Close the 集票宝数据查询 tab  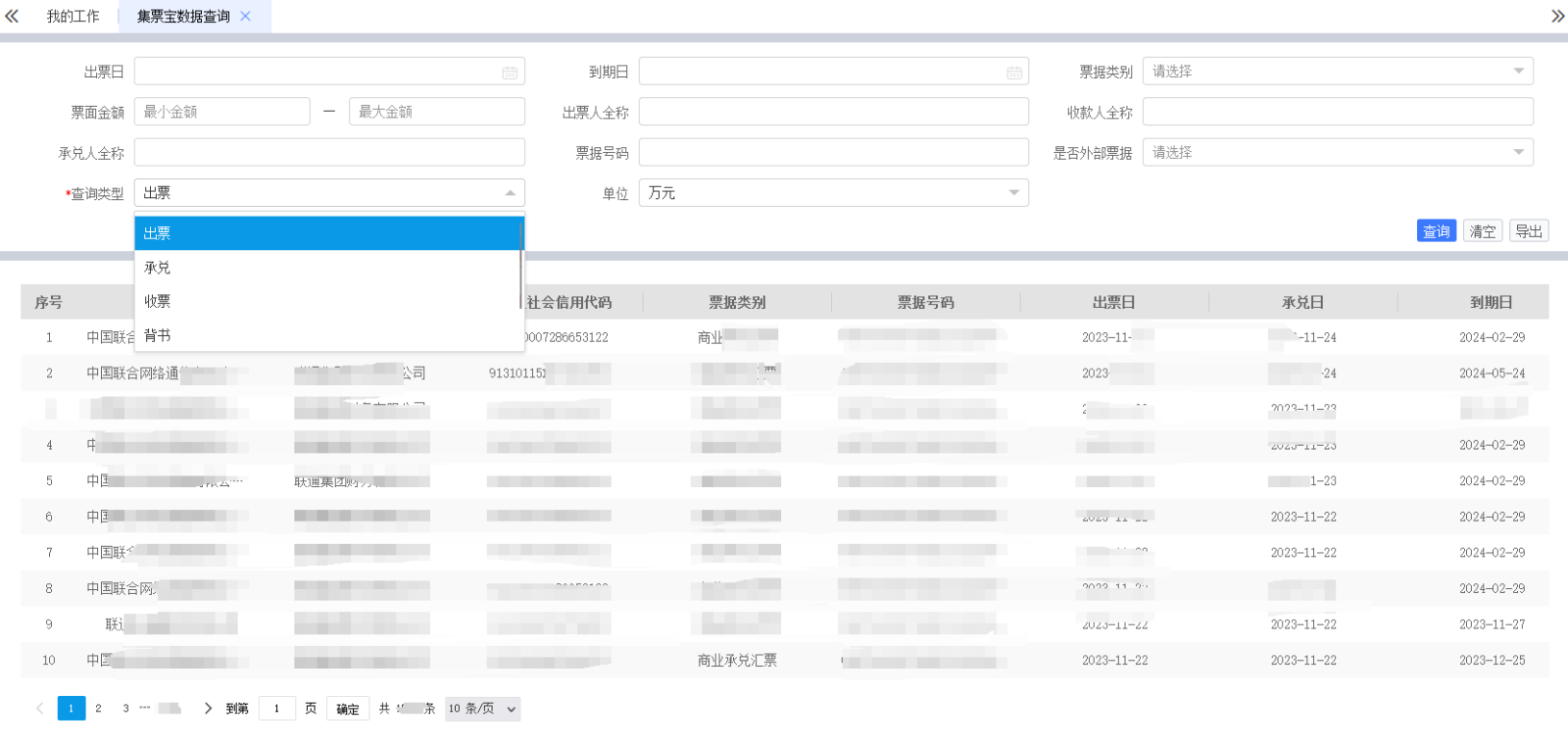click(x=246, y=16)
